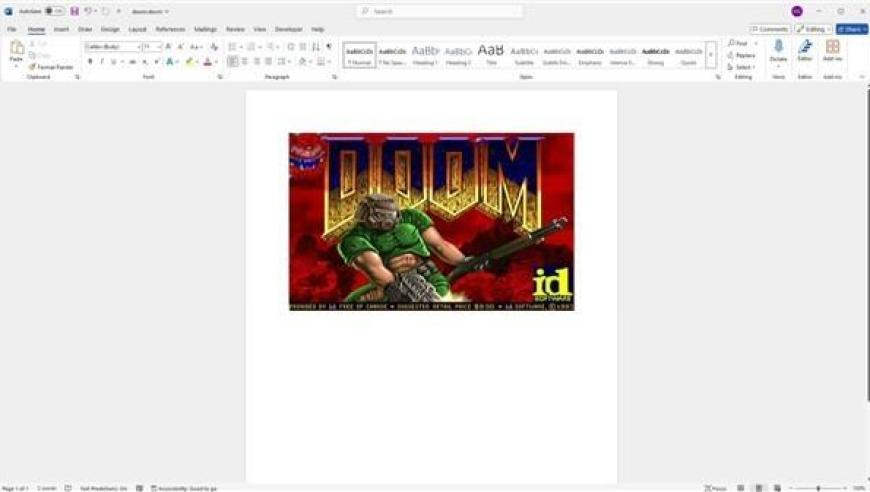
Task: Toggle Bold formatting
Action: (90, 62)
